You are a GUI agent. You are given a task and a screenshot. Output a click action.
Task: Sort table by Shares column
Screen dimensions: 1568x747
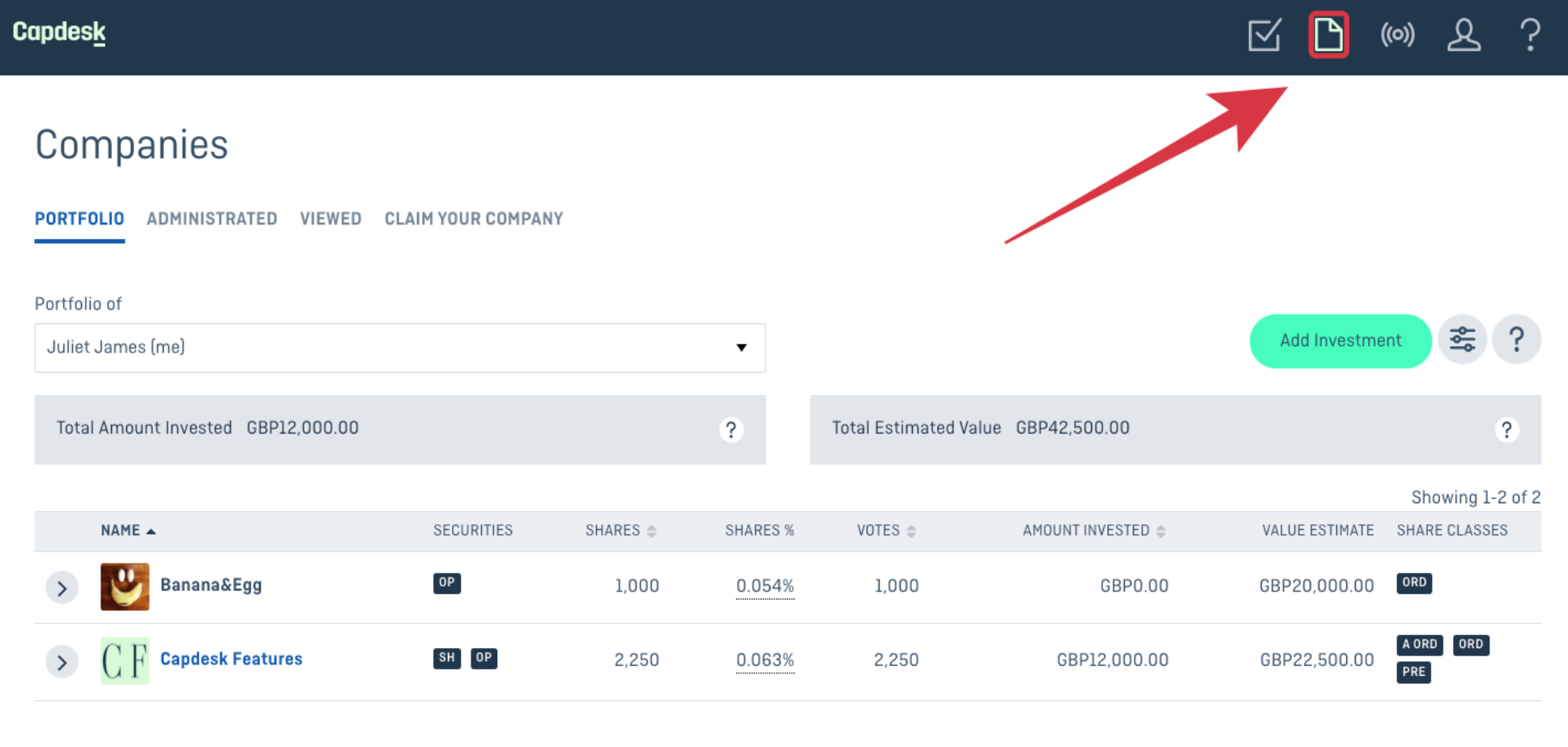click(x=620, y=531)
